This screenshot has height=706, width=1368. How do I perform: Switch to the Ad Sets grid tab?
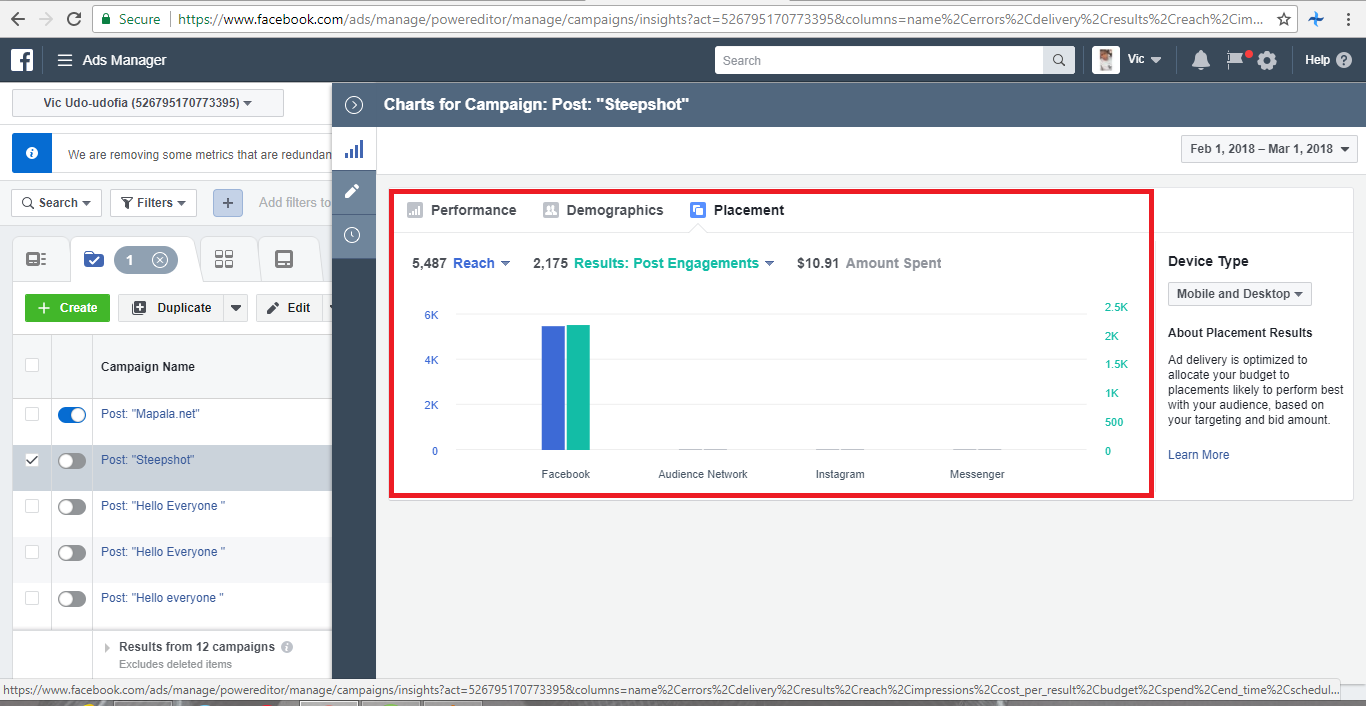pos(224,260)
